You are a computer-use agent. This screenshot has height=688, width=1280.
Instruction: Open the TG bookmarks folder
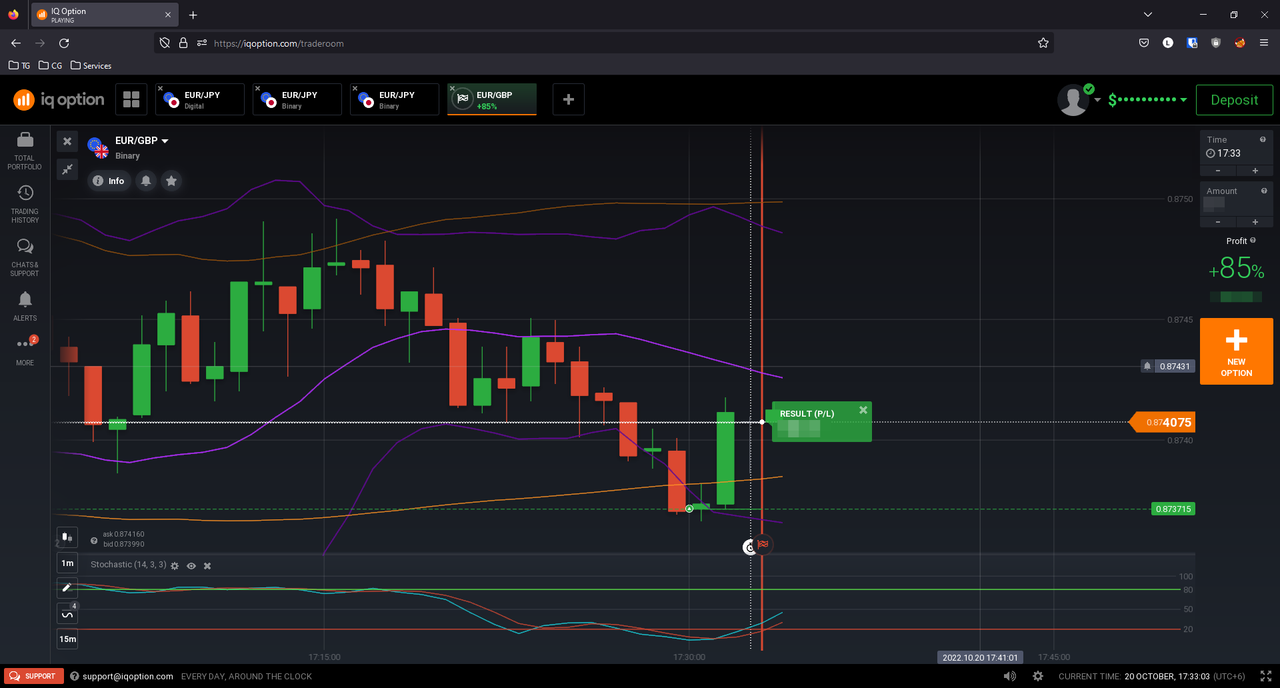coord(19,66)
